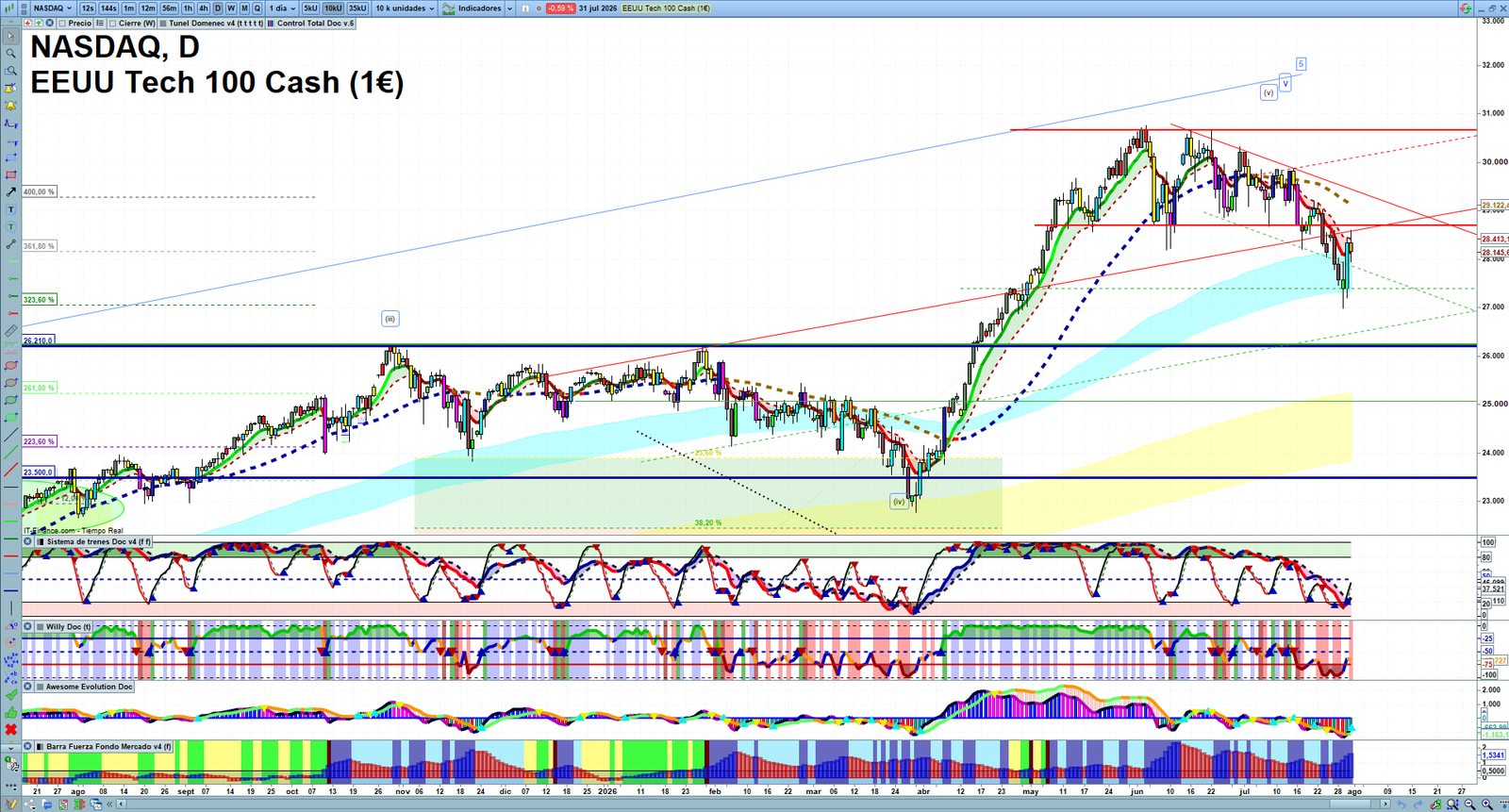Open the '1 día' period dropdown
Screen dimensions: 1509x812
[x=282, y=8]
